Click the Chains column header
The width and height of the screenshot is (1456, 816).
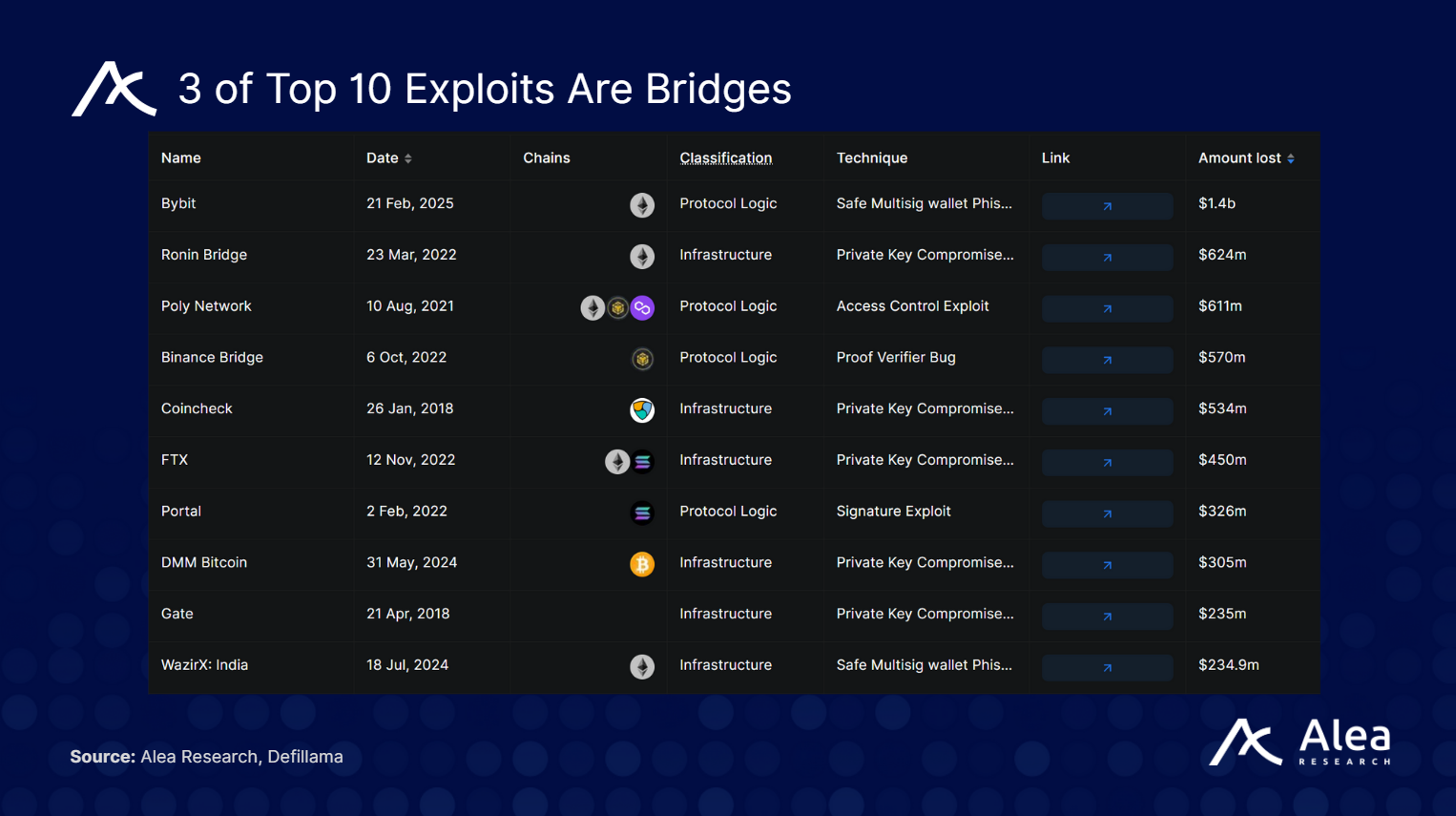tap(547, 158)
